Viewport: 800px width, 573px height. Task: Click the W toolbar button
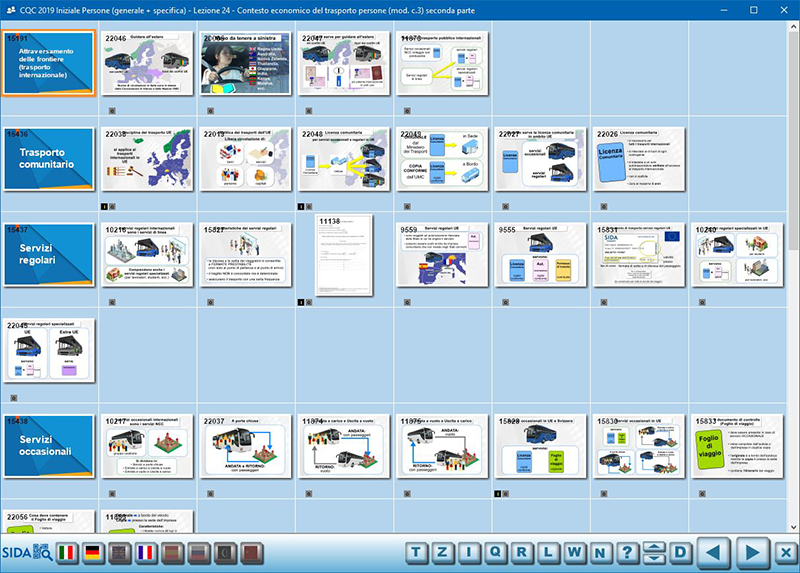[574, 552]
